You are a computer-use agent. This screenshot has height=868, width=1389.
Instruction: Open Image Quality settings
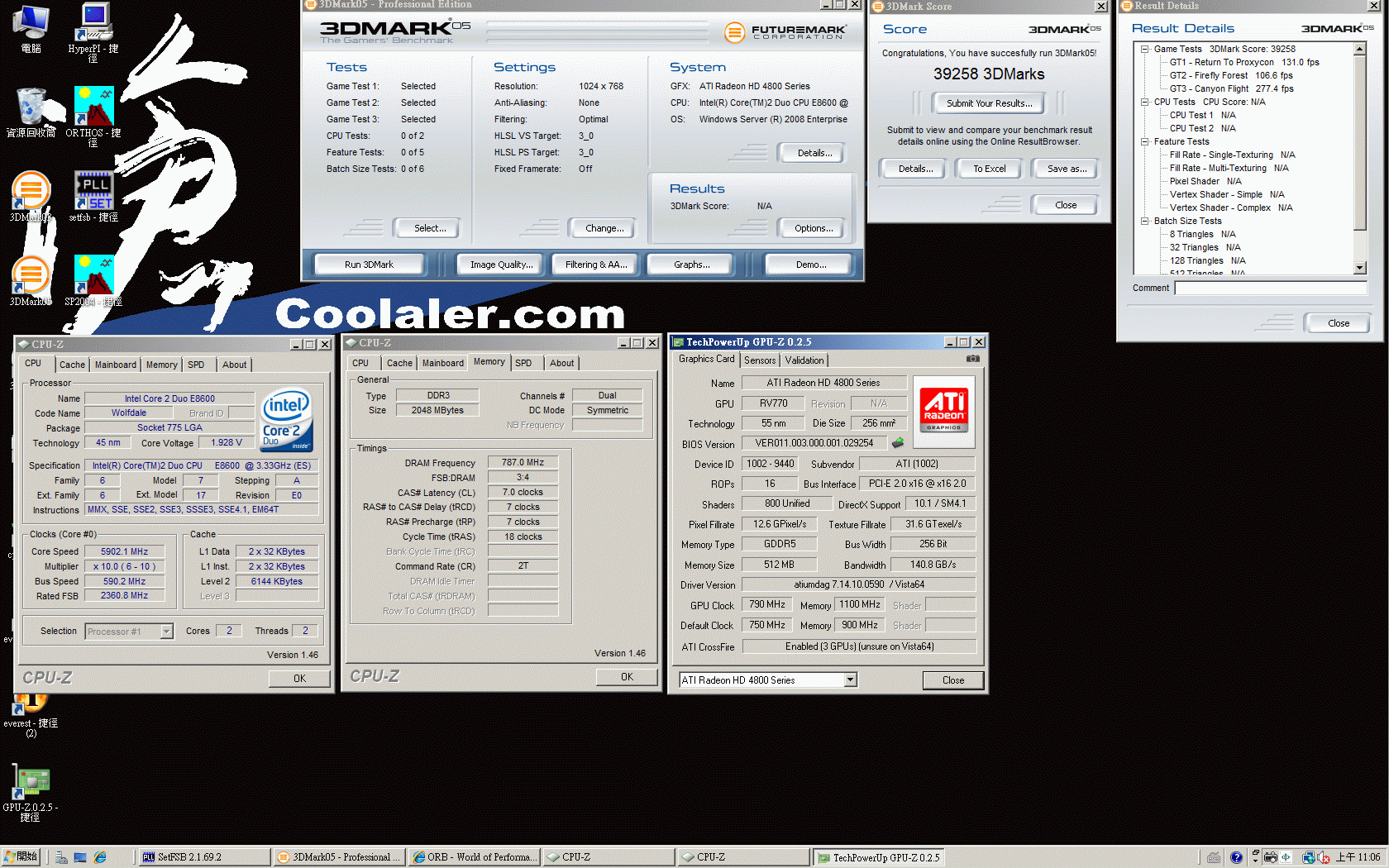(x=501, y=265)
